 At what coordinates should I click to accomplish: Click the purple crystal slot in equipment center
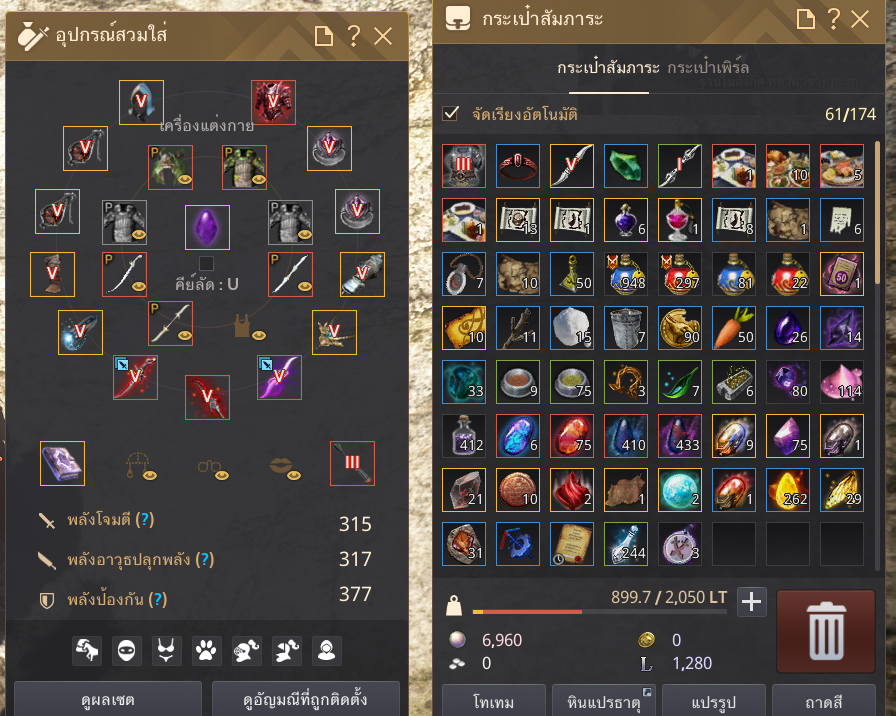tap(207, 227)
